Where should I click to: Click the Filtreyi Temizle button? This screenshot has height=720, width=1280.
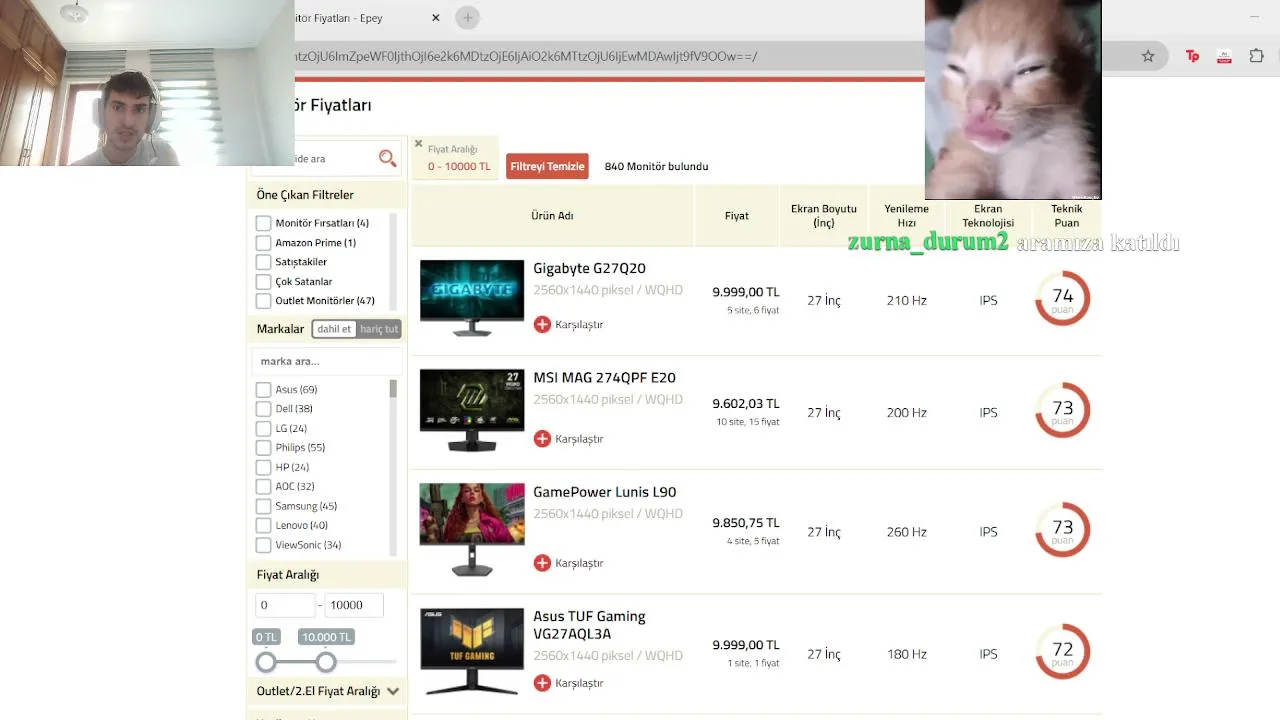point(547,166)
